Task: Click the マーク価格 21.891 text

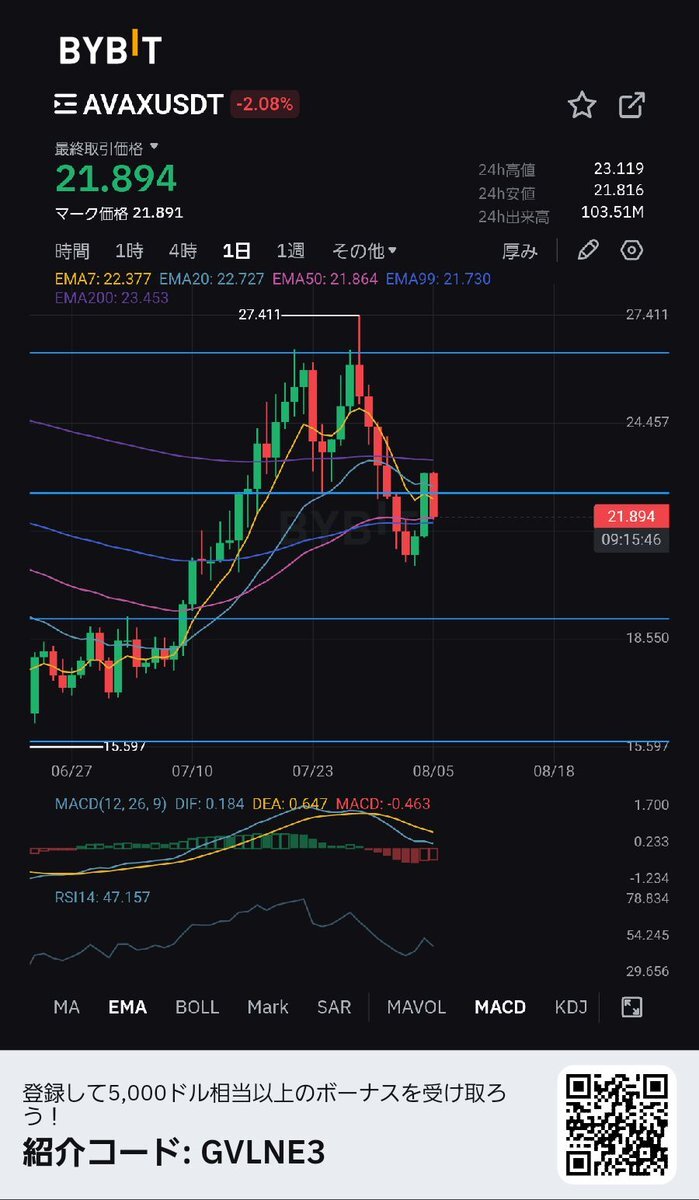Action: 119,212
